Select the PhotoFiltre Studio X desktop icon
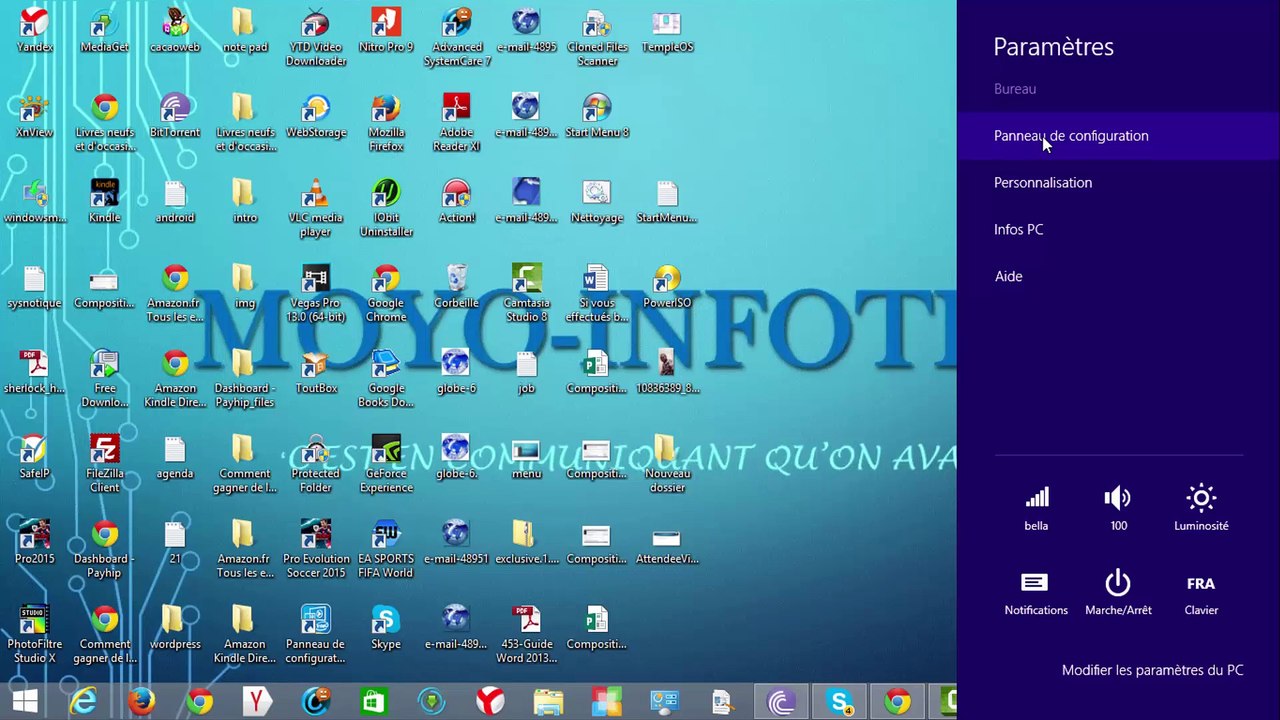 (34, 635)
